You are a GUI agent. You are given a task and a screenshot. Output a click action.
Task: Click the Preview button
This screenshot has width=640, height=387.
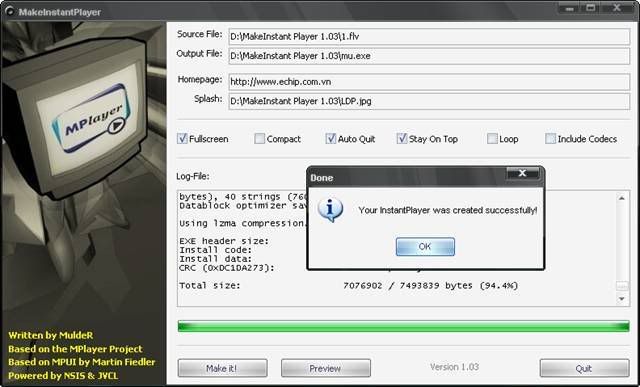coord(326,368)
